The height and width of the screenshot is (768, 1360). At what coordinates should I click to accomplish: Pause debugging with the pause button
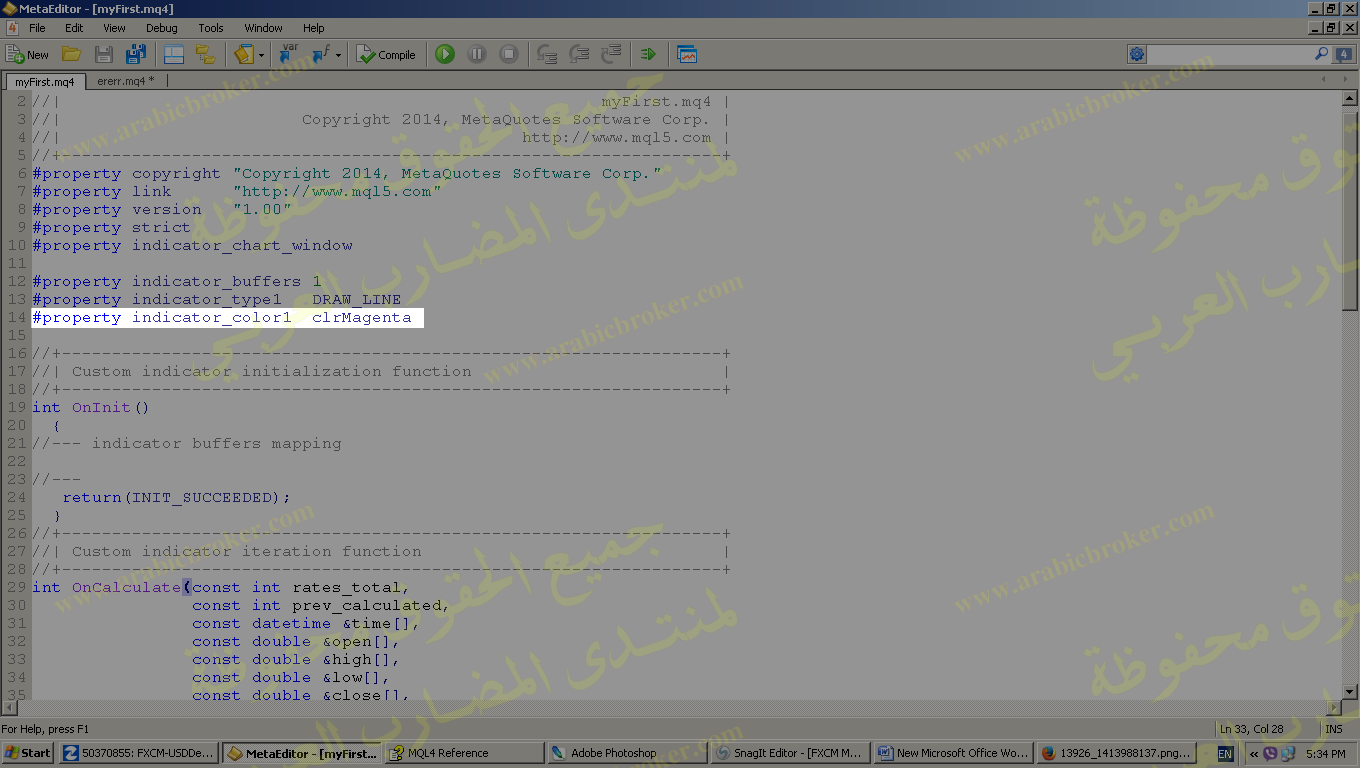point(477,55)
